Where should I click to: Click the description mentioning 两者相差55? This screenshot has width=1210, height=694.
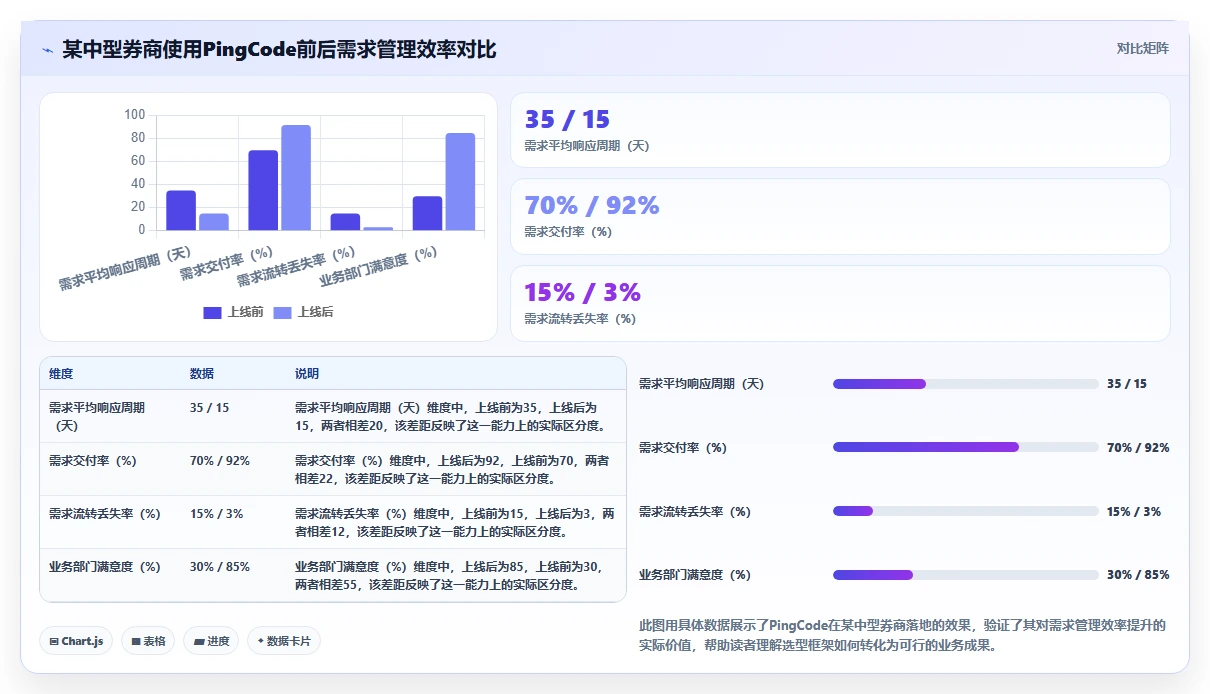tap(455, 575)
